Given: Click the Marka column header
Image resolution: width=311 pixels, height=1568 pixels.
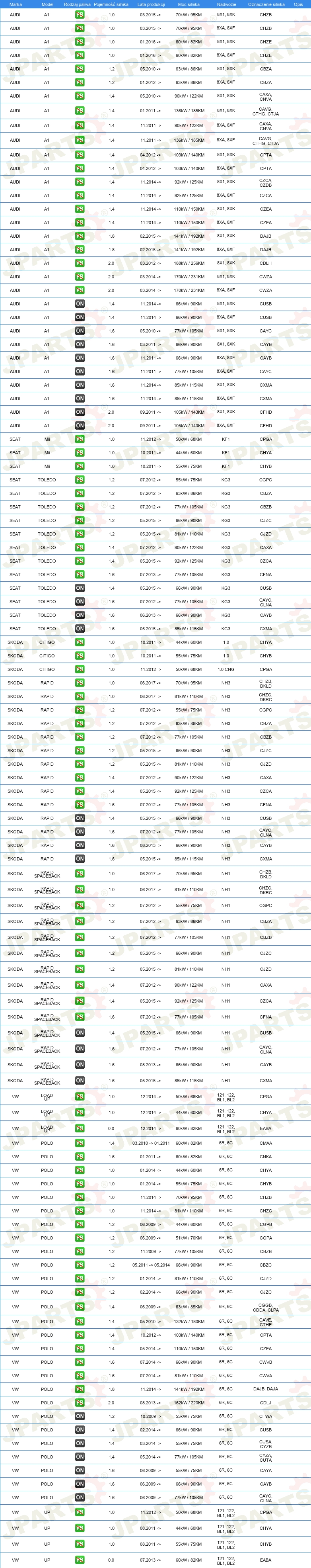Looking at the screenshot, I should [15, 4].
